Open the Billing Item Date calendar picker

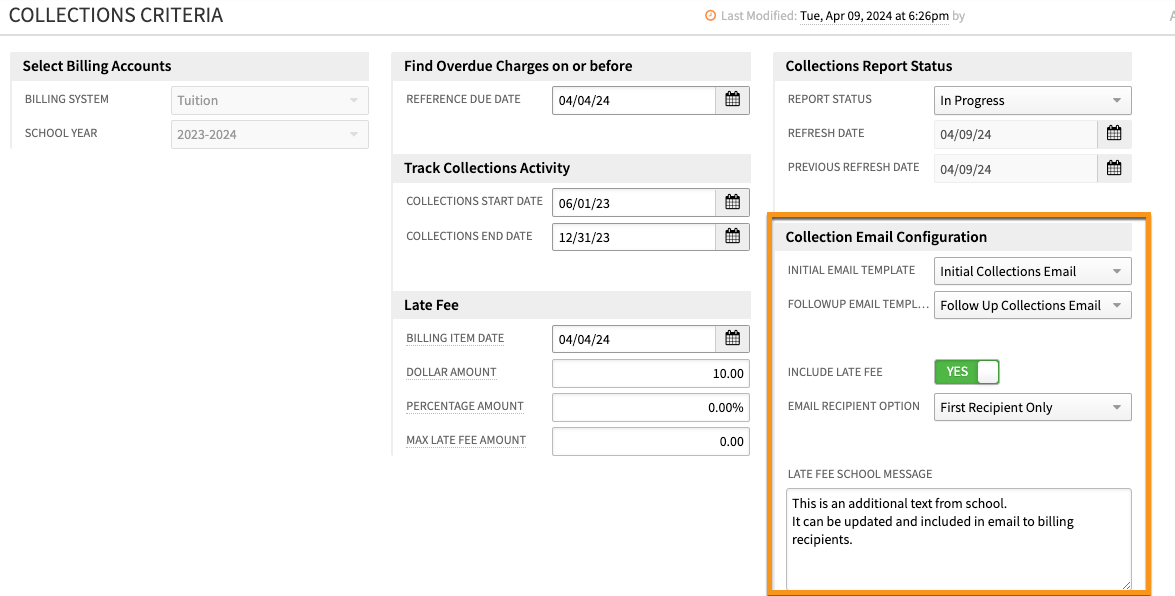tap(732, 338)
